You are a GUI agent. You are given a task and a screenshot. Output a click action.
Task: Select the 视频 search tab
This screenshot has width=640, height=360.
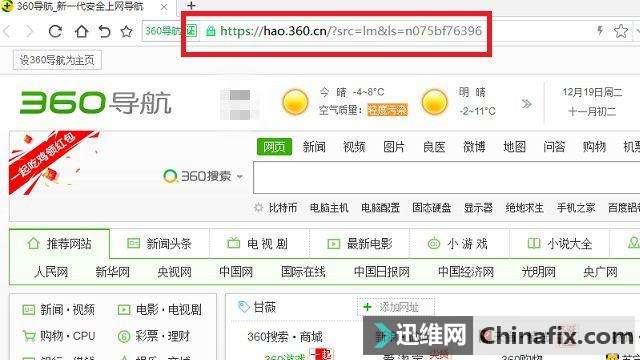tap(354, 147)
